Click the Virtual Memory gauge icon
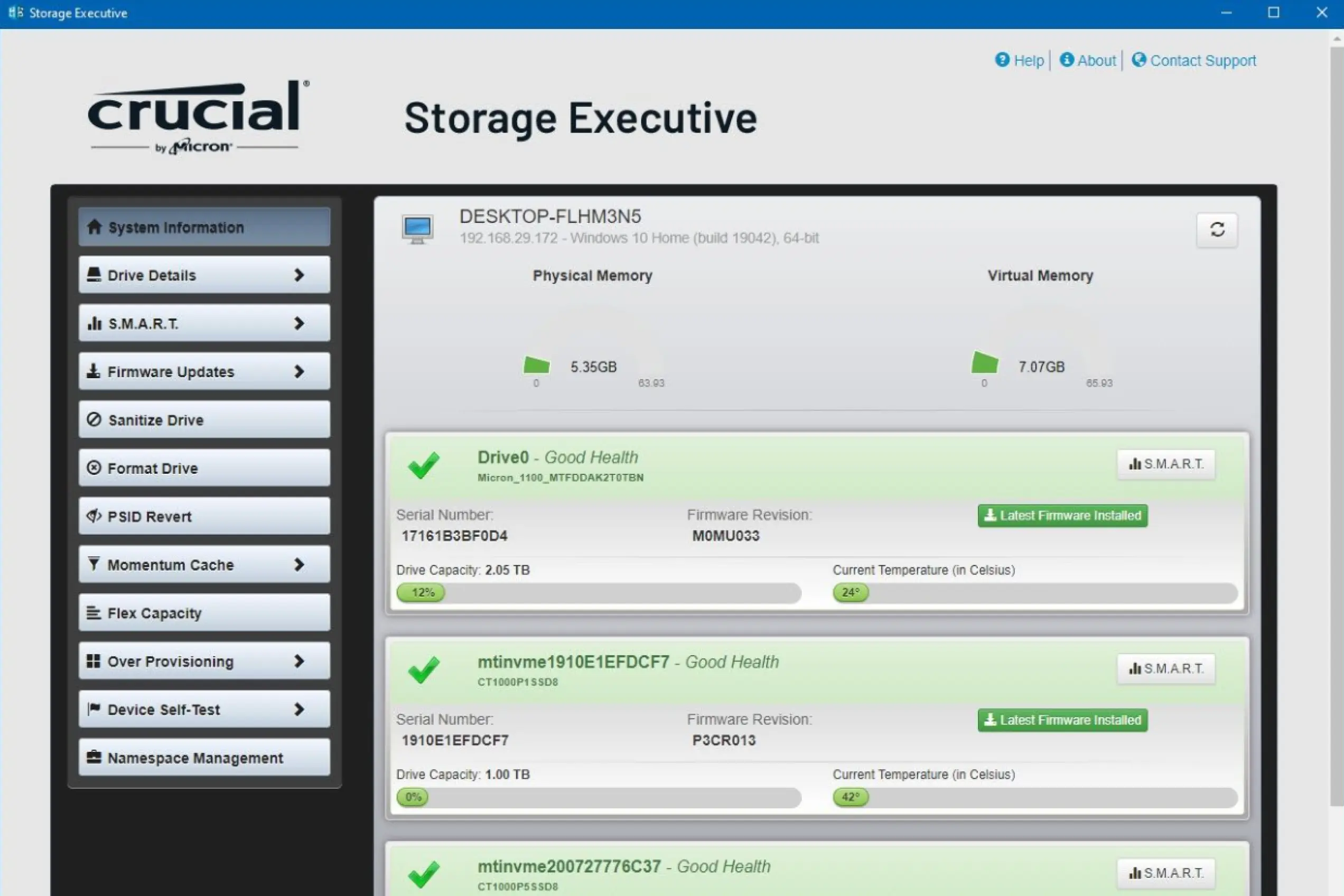 pyautogui.click(x=984, y=363)
